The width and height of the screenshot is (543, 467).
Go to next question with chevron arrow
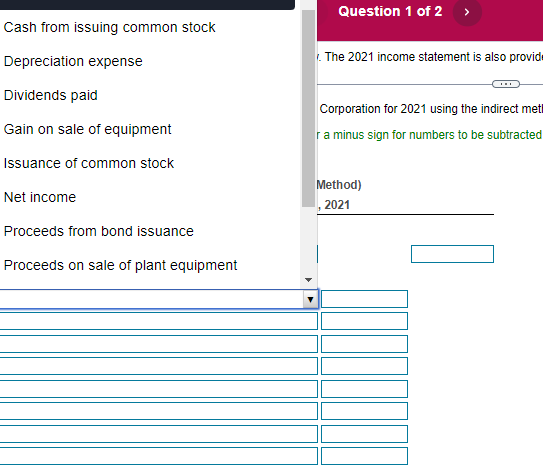[x=467, y=12]
